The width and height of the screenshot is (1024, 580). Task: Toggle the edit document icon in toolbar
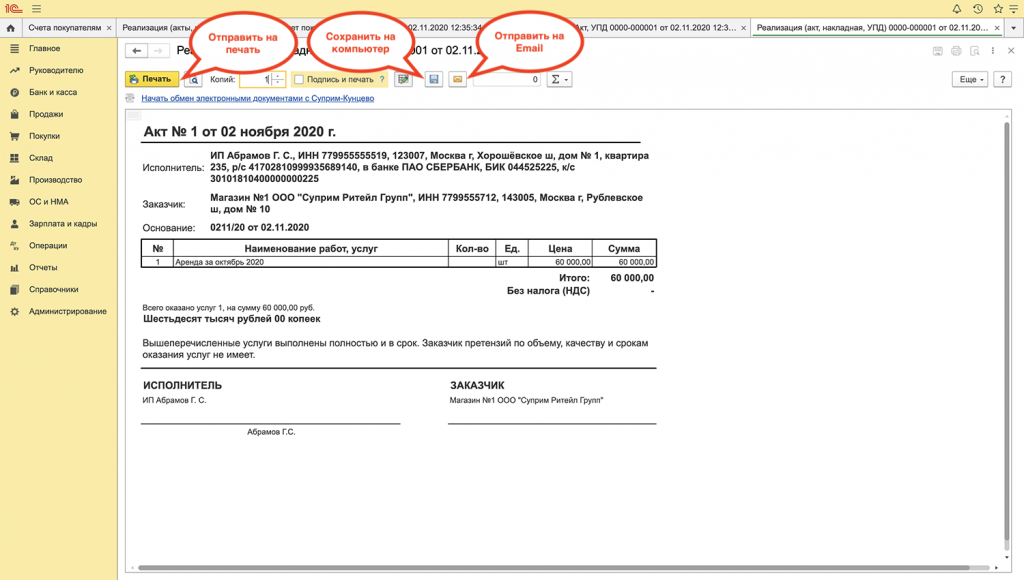[x=404, y=79]
